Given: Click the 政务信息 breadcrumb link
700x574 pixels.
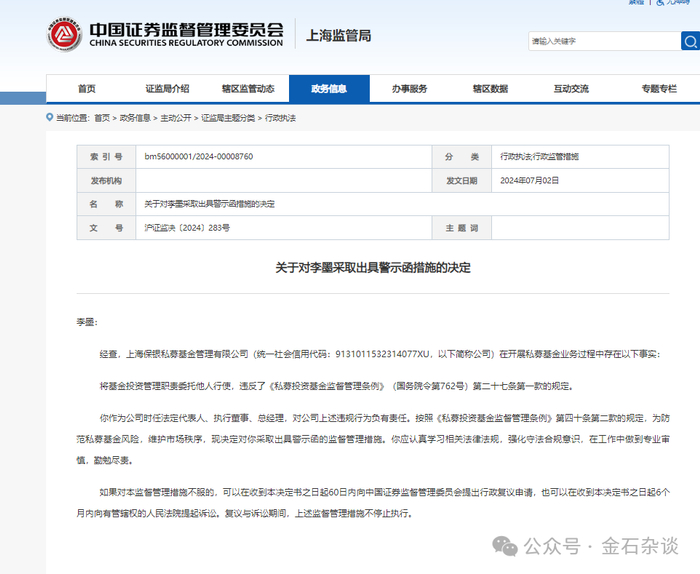Looking at the screenshot, I should pos(135,118).
